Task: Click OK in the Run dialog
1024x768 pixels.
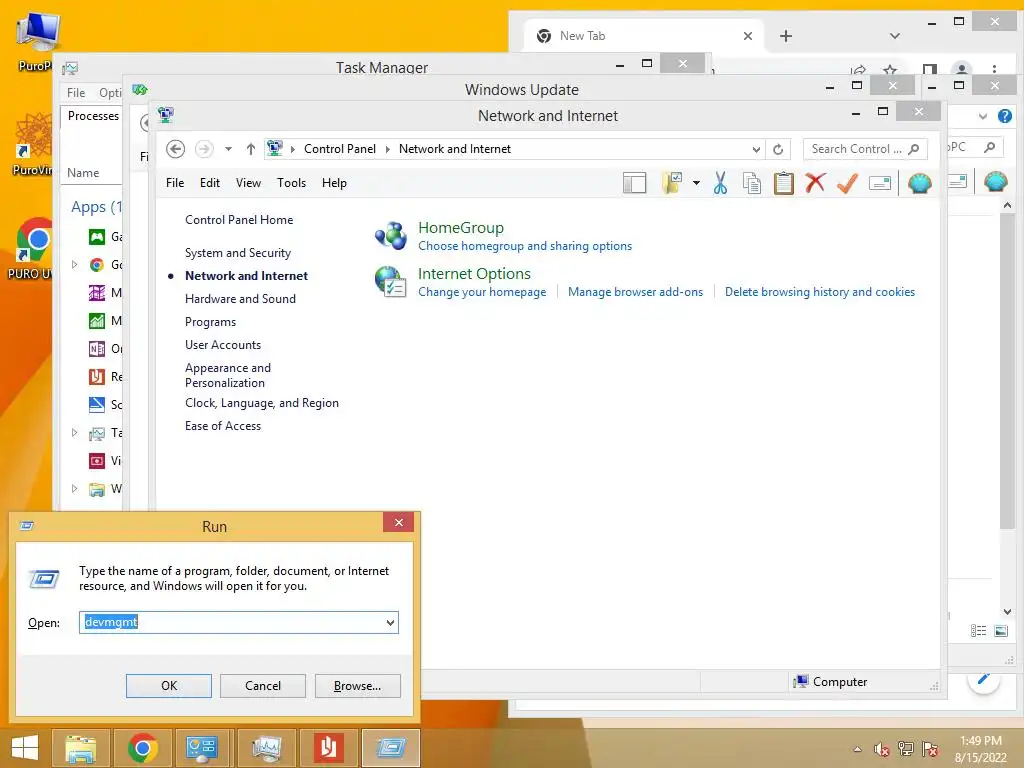Action: (x=168, y=686)
